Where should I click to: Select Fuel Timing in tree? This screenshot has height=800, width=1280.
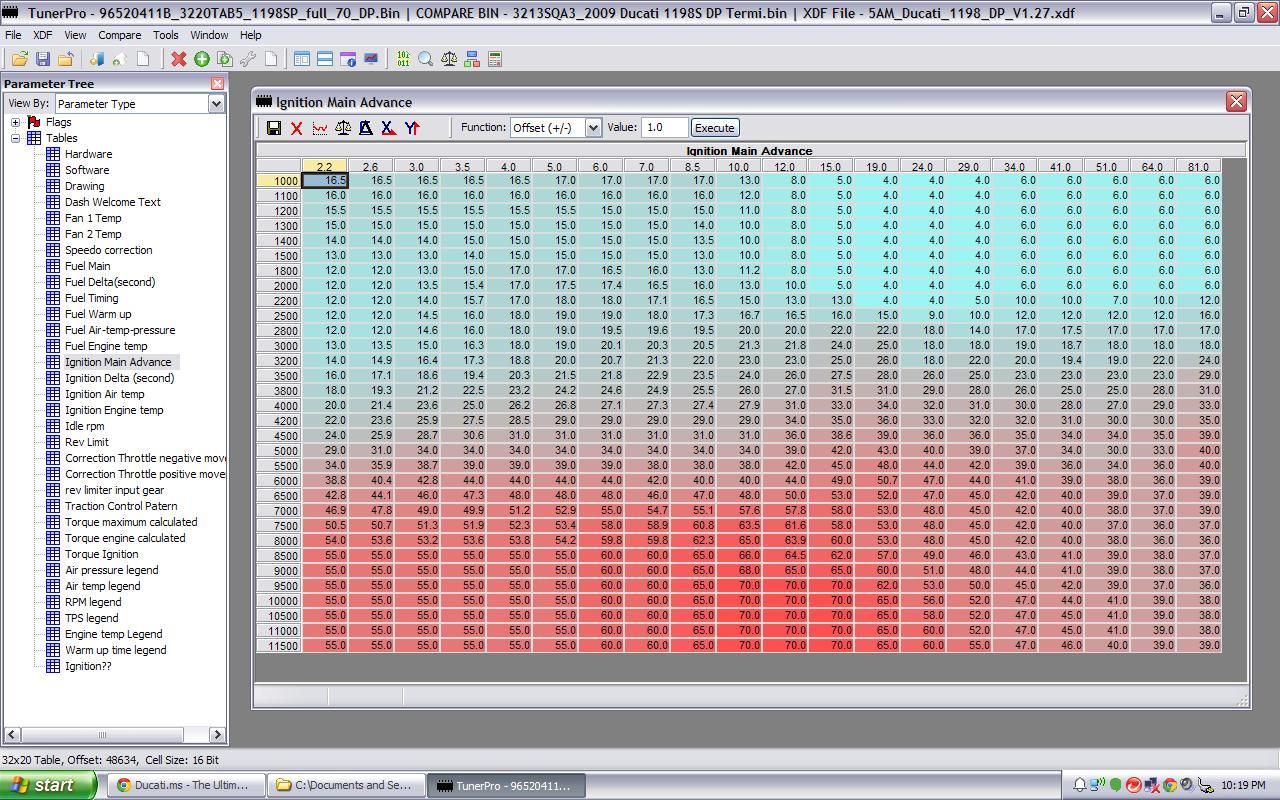pos(92,298)
